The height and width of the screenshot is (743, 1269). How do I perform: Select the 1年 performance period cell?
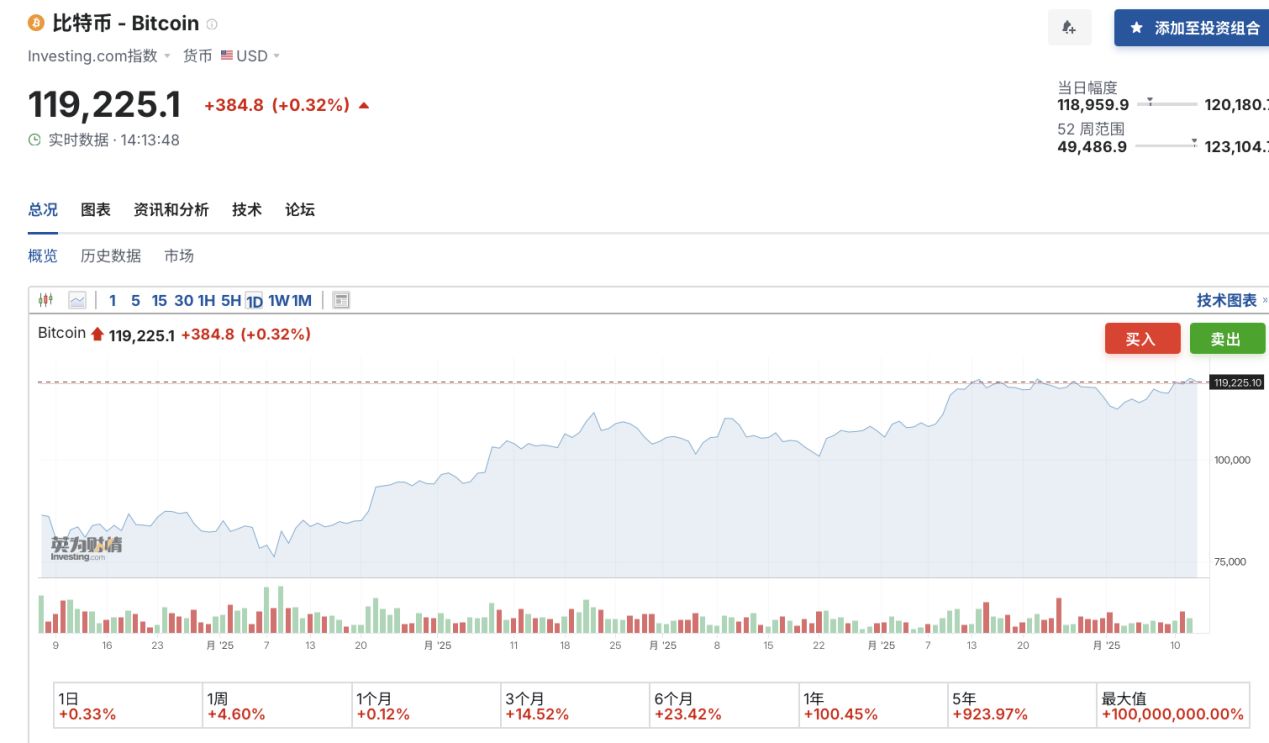pyautogui.click(x=874, y=706)
